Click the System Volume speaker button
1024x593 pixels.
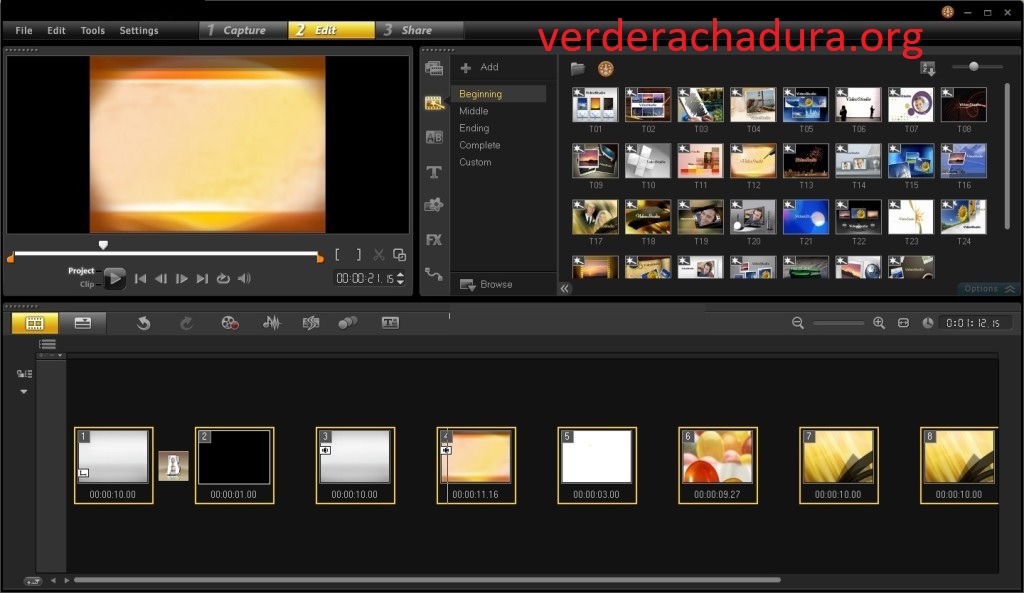[x=244, y=278]
